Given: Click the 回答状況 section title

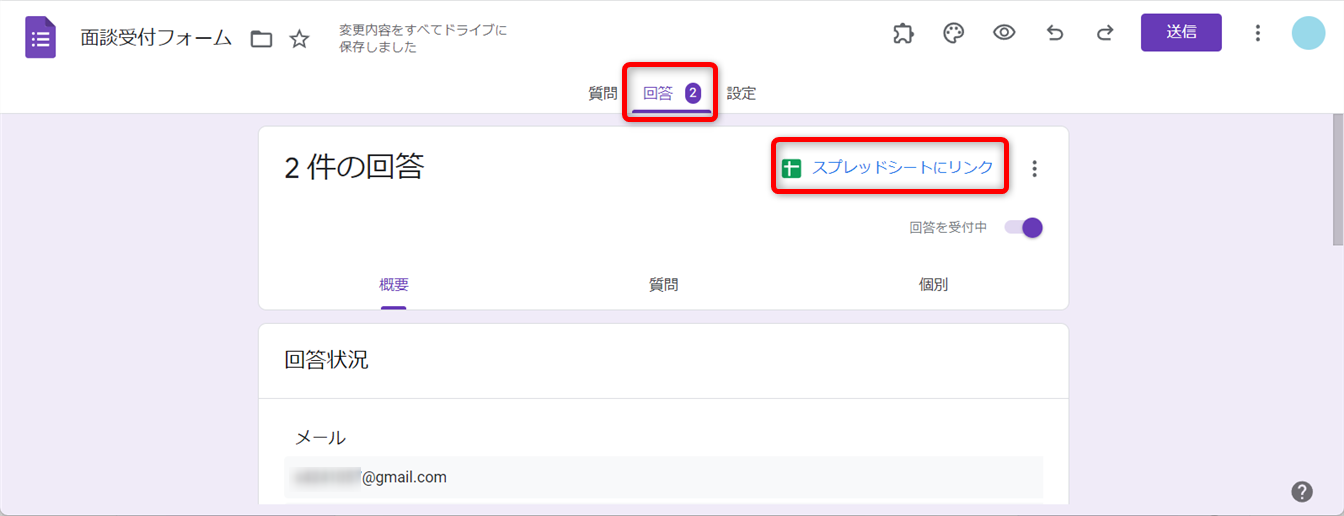Looking at the screenshot, I should tap(326, 360).
